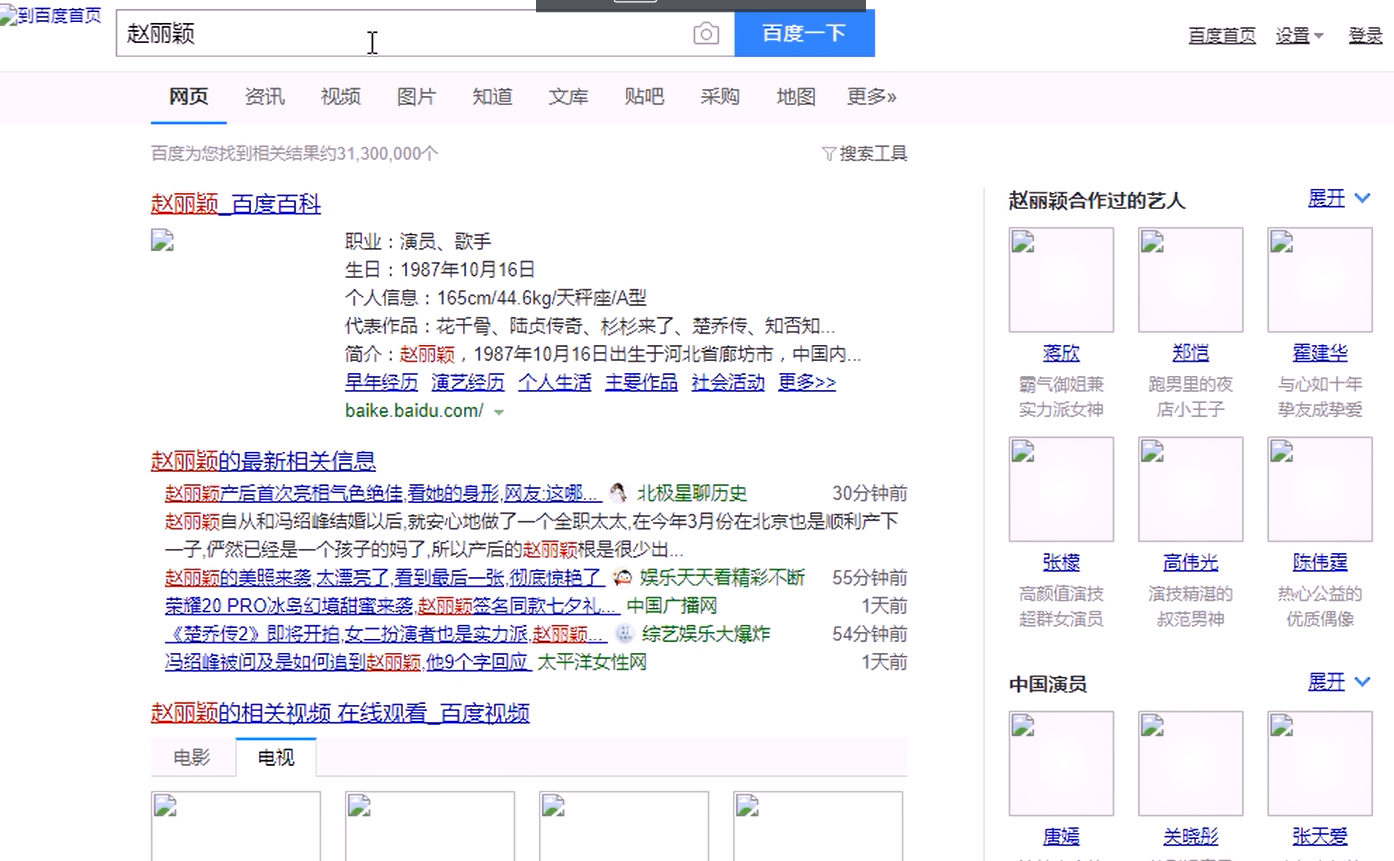Open the 搜索工具 filter
This screenshot has width=1394, height=861.
click(x=865, y=154)
